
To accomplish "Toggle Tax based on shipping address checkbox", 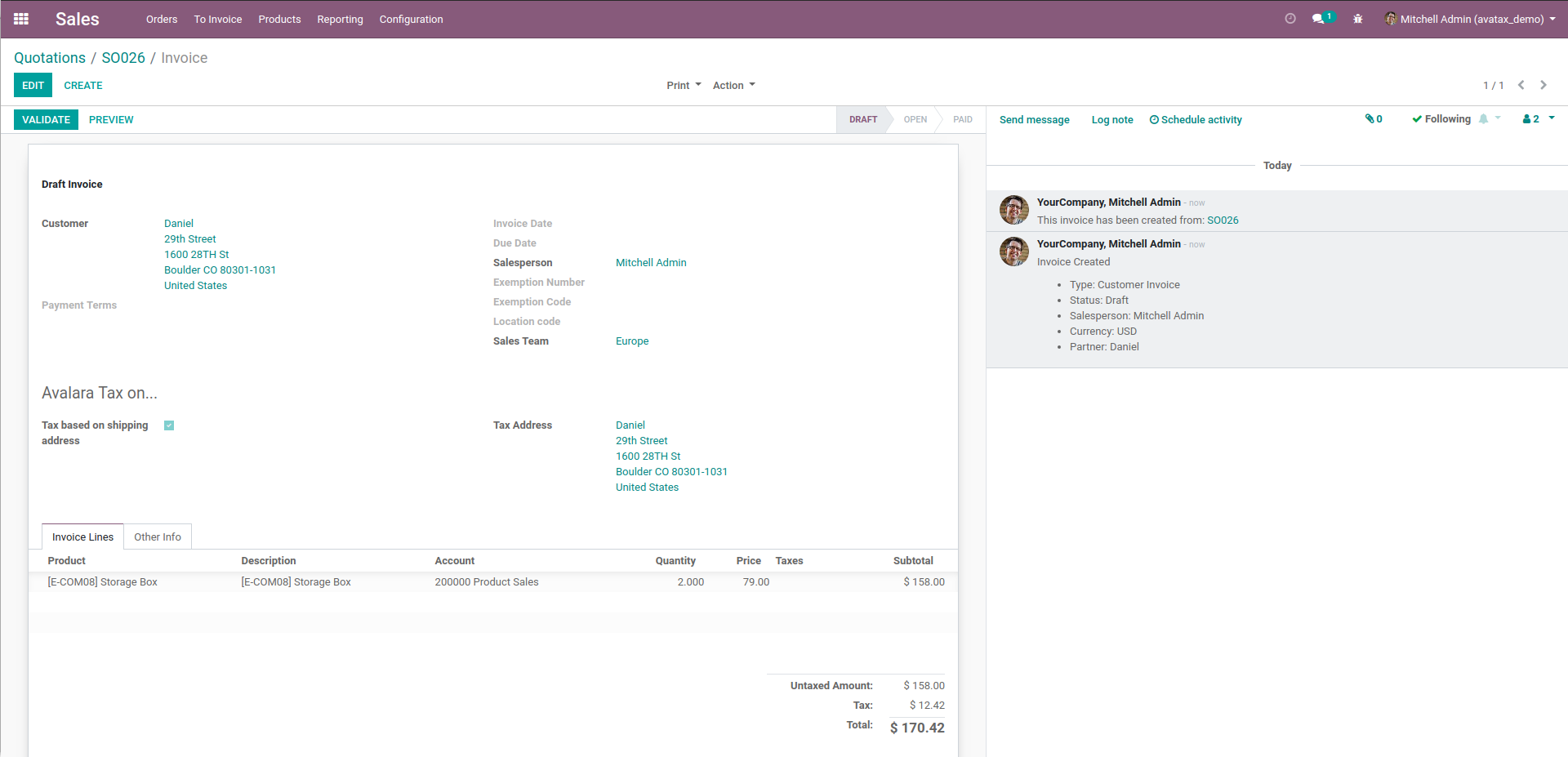I will coord(169,425).
